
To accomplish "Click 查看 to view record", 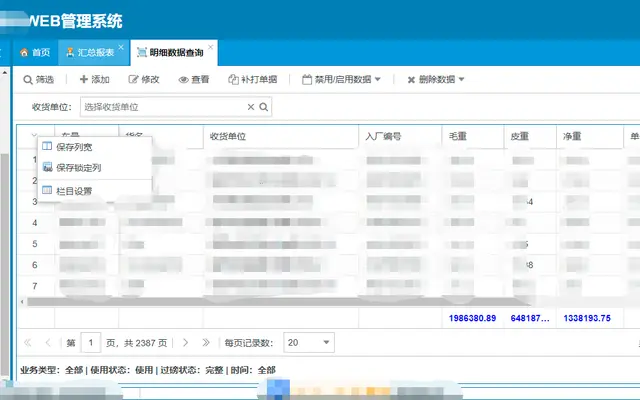I will 194,80.
